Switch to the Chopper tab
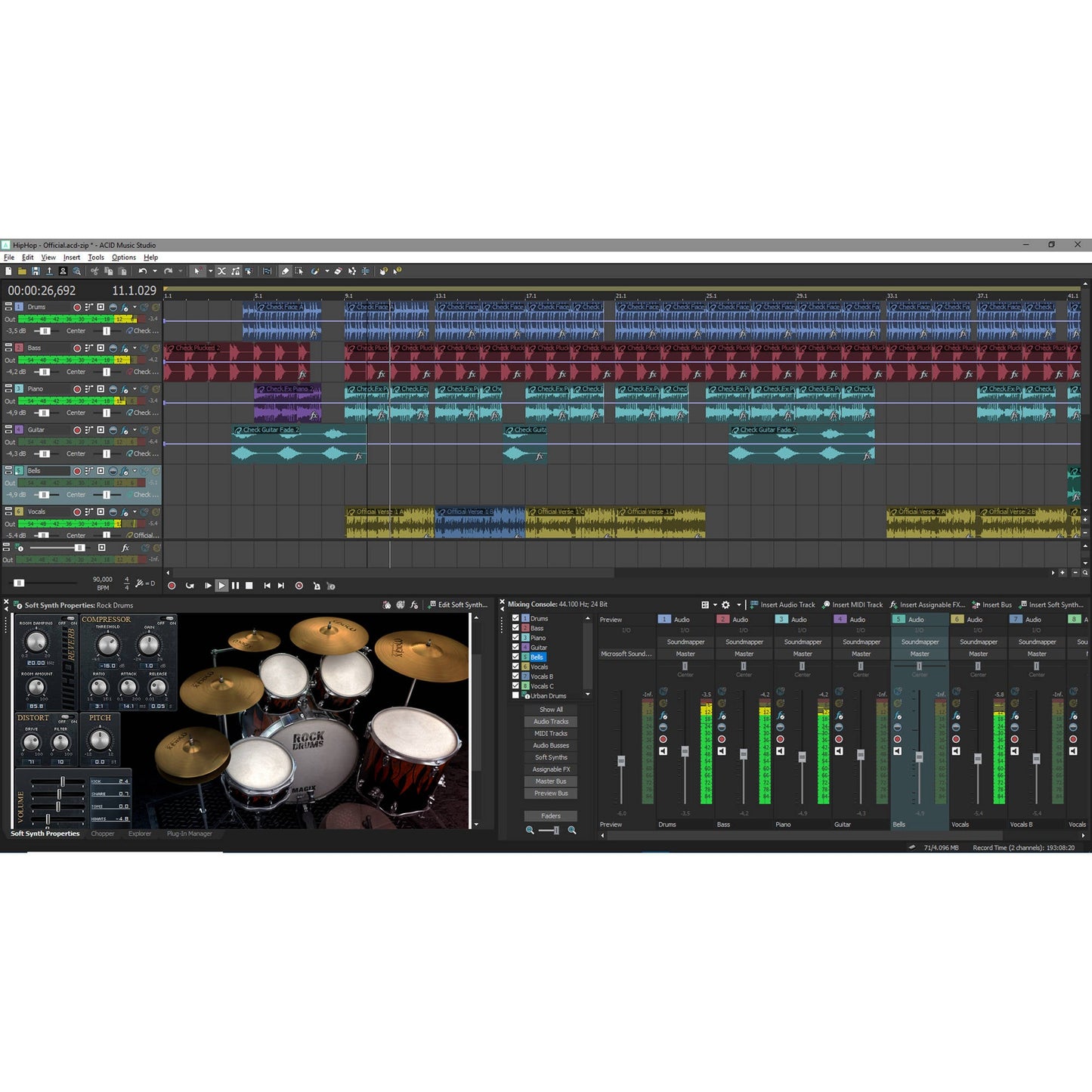The image size is (1092, 1092). click(x=103, y=834)
